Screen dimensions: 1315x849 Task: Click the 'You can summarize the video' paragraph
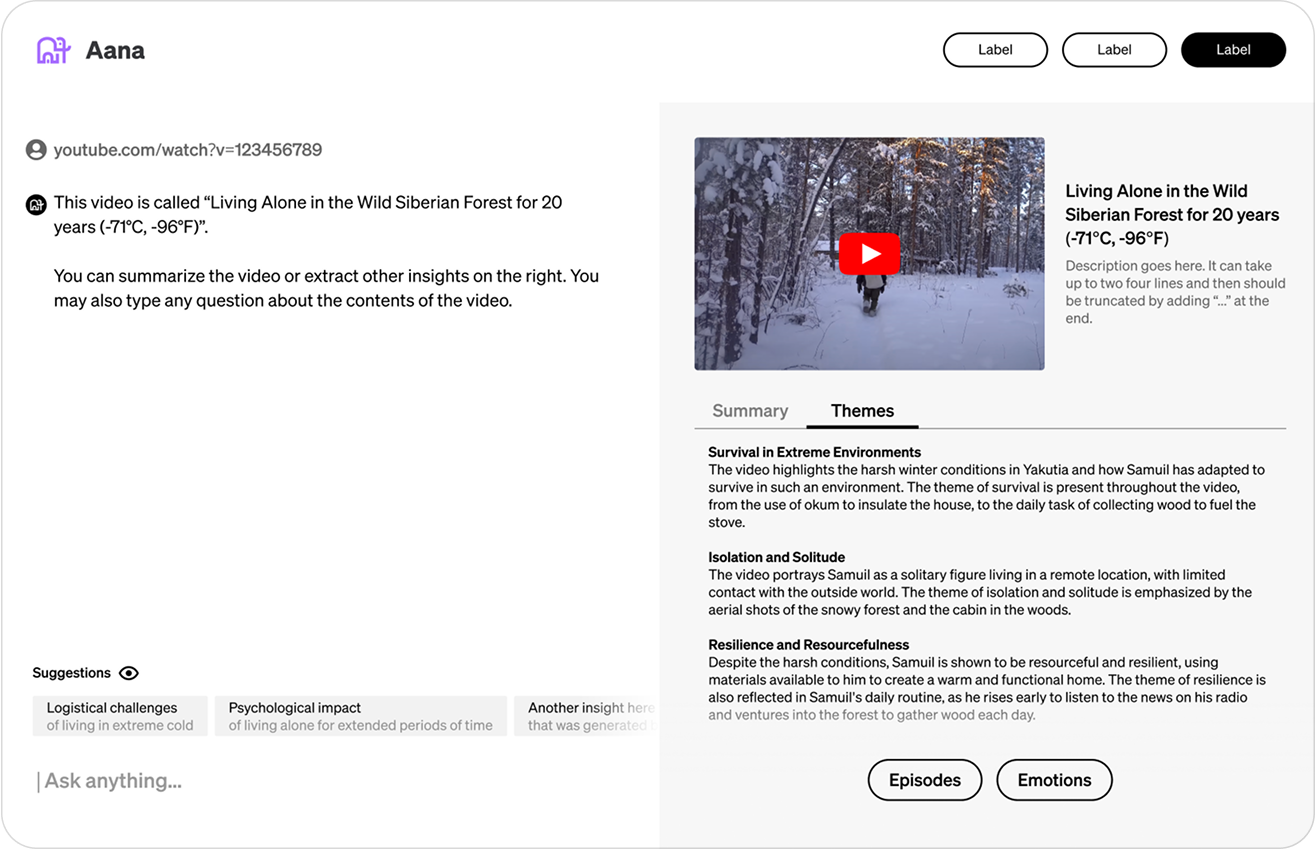[326, 288]
